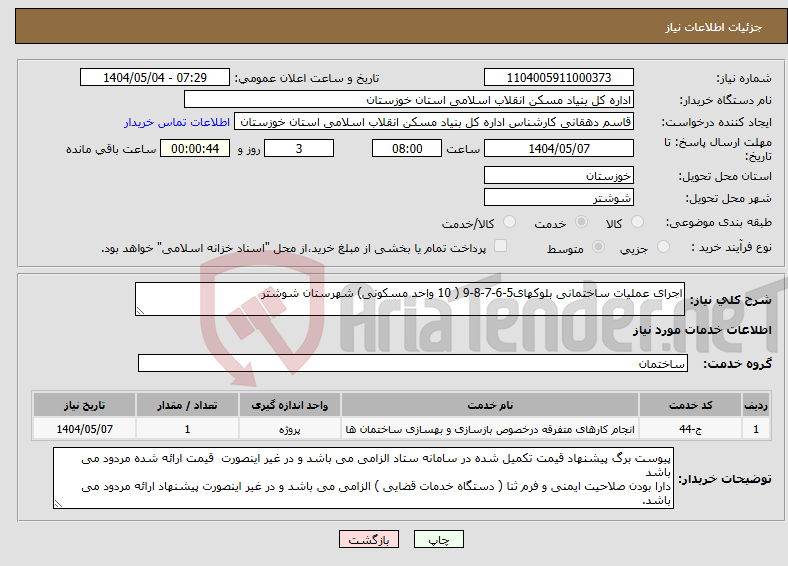Screen dimensions: 788x566
Task: Click the service name cell انجام کارهای متفرقه
Action: point(490,429)
